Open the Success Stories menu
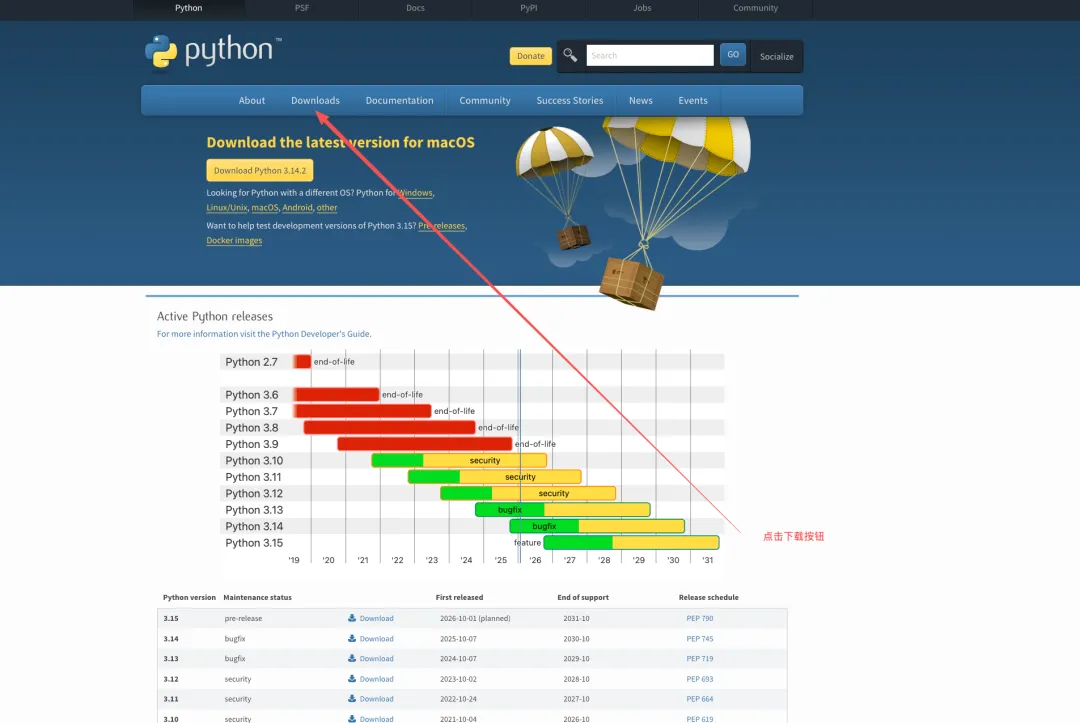The width and height of the screenshot is (1080, 723). (x=570, y=101)
